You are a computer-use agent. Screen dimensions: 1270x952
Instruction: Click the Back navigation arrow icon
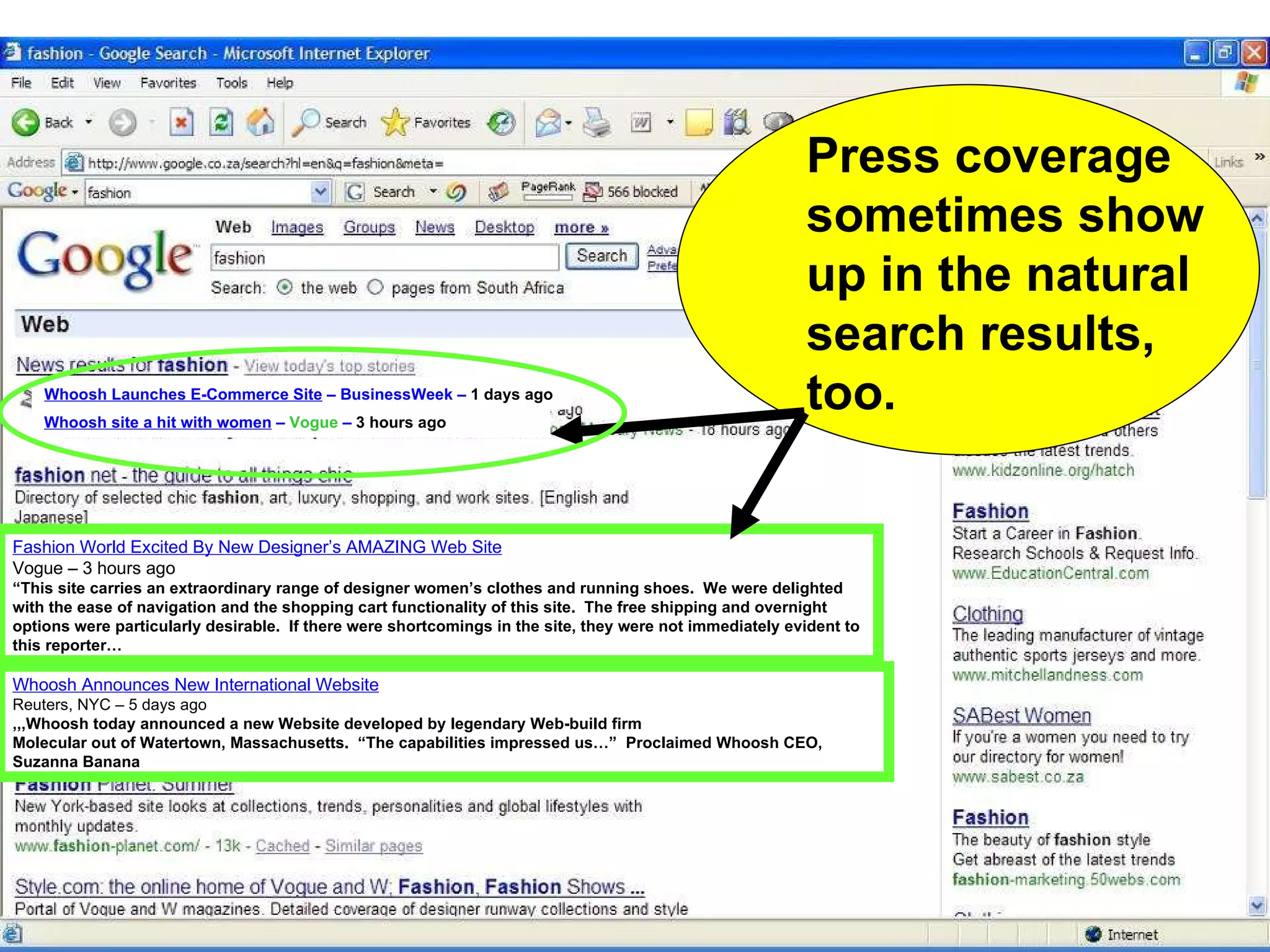(25, 123)
